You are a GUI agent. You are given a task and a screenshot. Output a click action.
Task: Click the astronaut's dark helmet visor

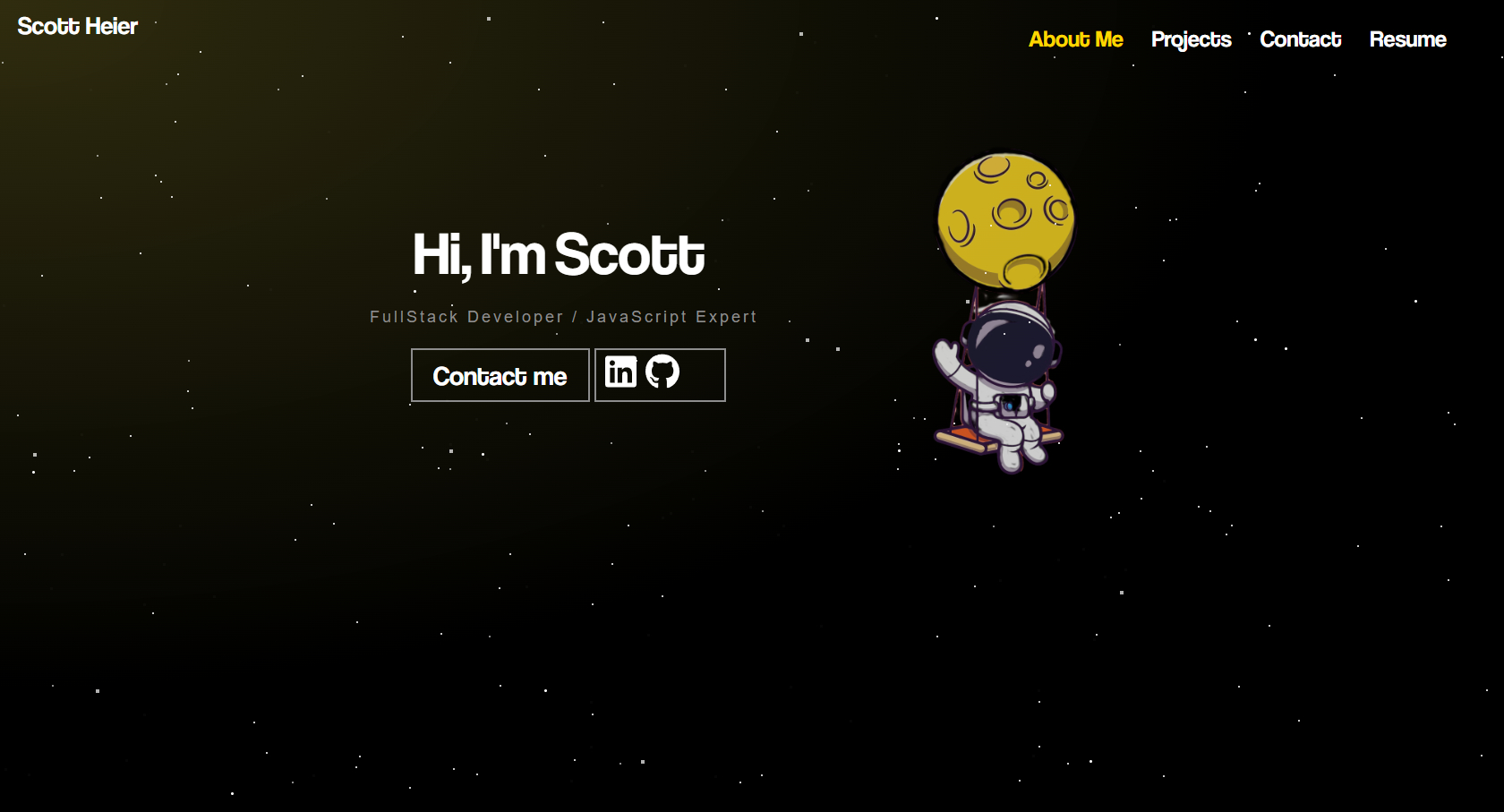click(x=1012, y=345)
